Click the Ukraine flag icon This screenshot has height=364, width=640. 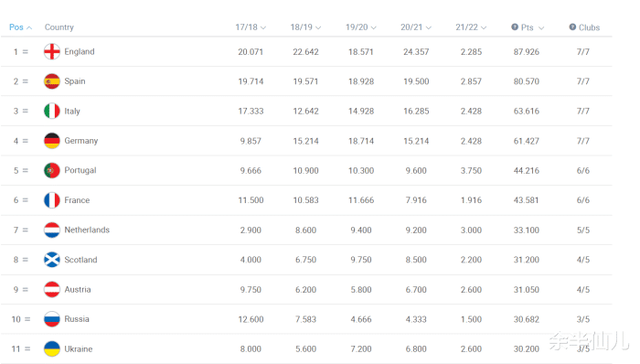point(52,349)
